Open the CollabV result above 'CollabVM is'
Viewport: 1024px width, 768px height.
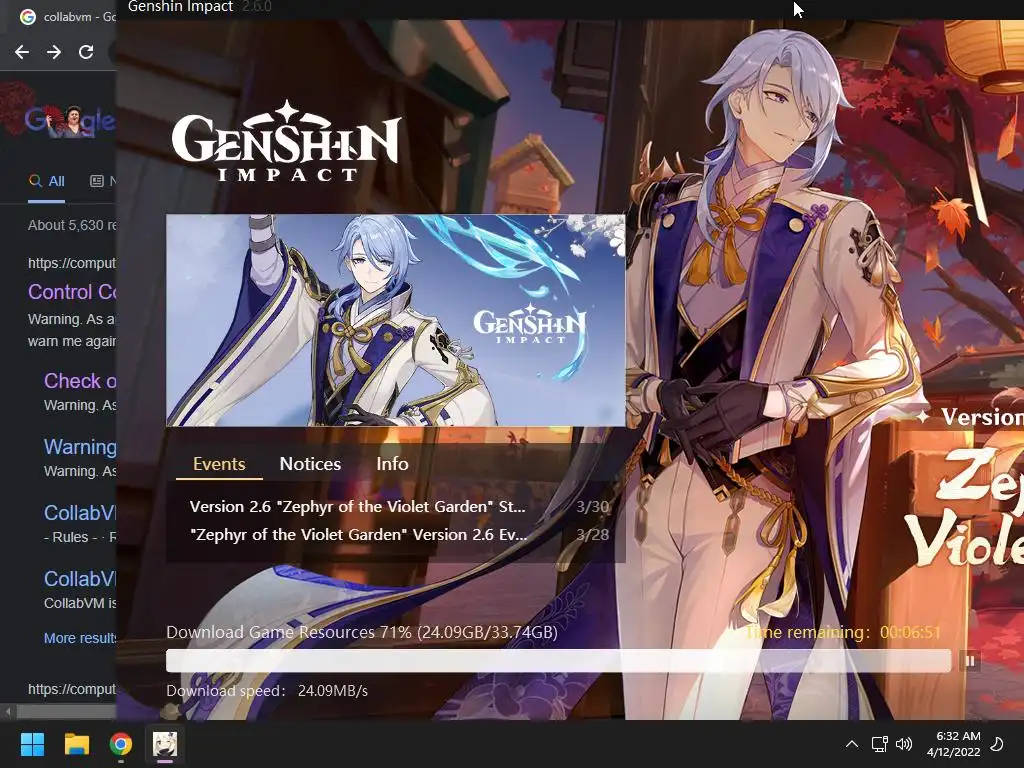[x=80, y=579]
